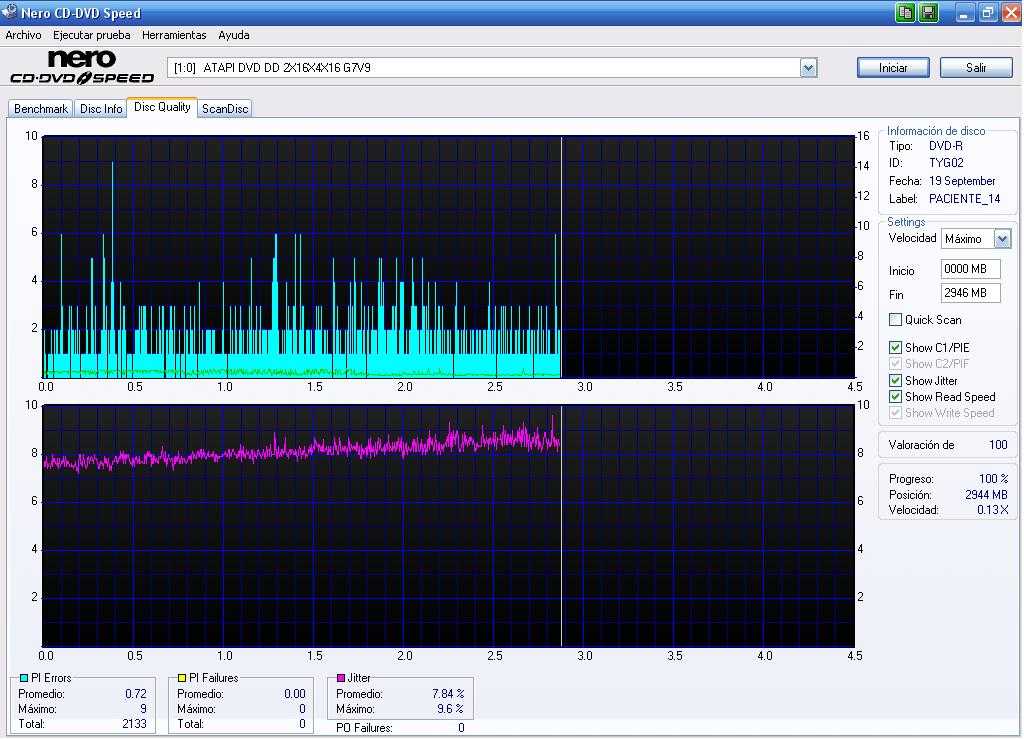Click the magenta Jitter color swatch
The width and height of the screenshot is (1024, 739).
click(x=341, y=678)
